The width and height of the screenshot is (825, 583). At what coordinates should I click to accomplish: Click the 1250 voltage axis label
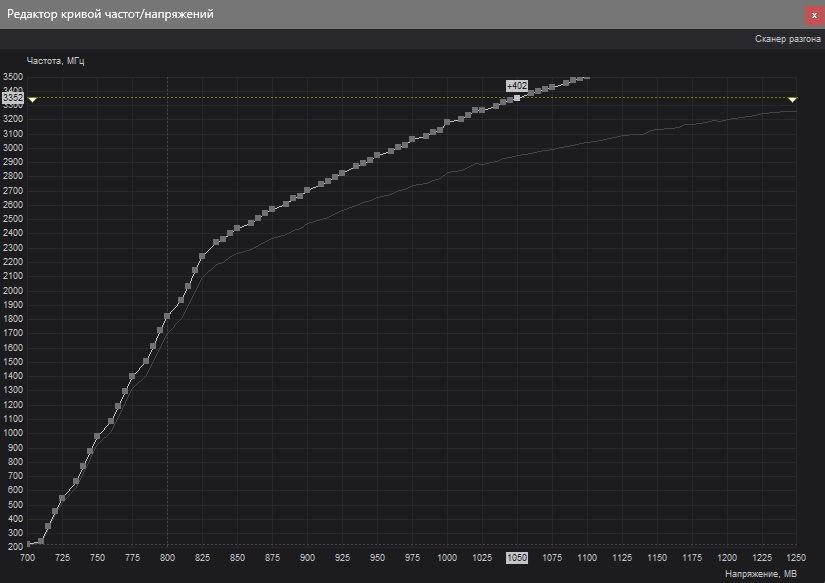coord(796,558)
